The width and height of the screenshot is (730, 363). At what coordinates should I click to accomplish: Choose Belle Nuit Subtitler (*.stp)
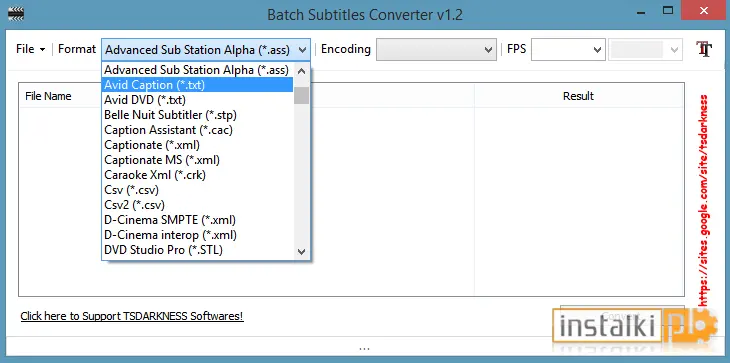[x=197, y=115]
